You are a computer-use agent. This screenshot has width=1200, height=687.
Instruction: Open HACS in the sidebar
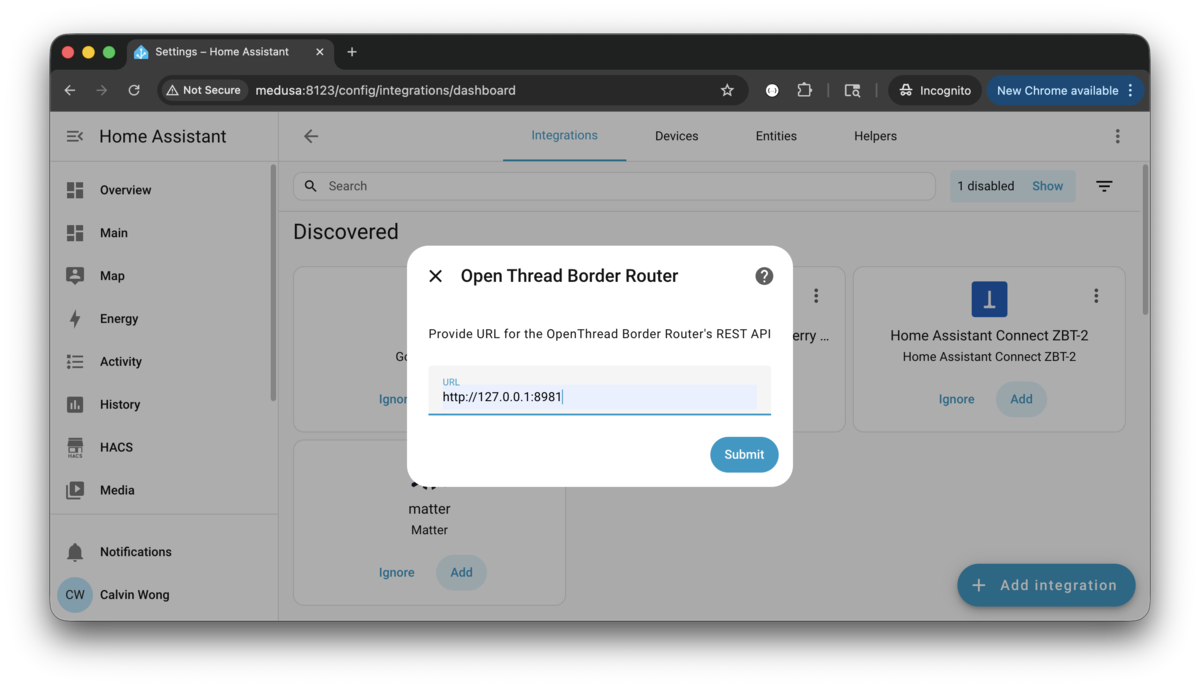pyautogui.click(x=116, y=447)
